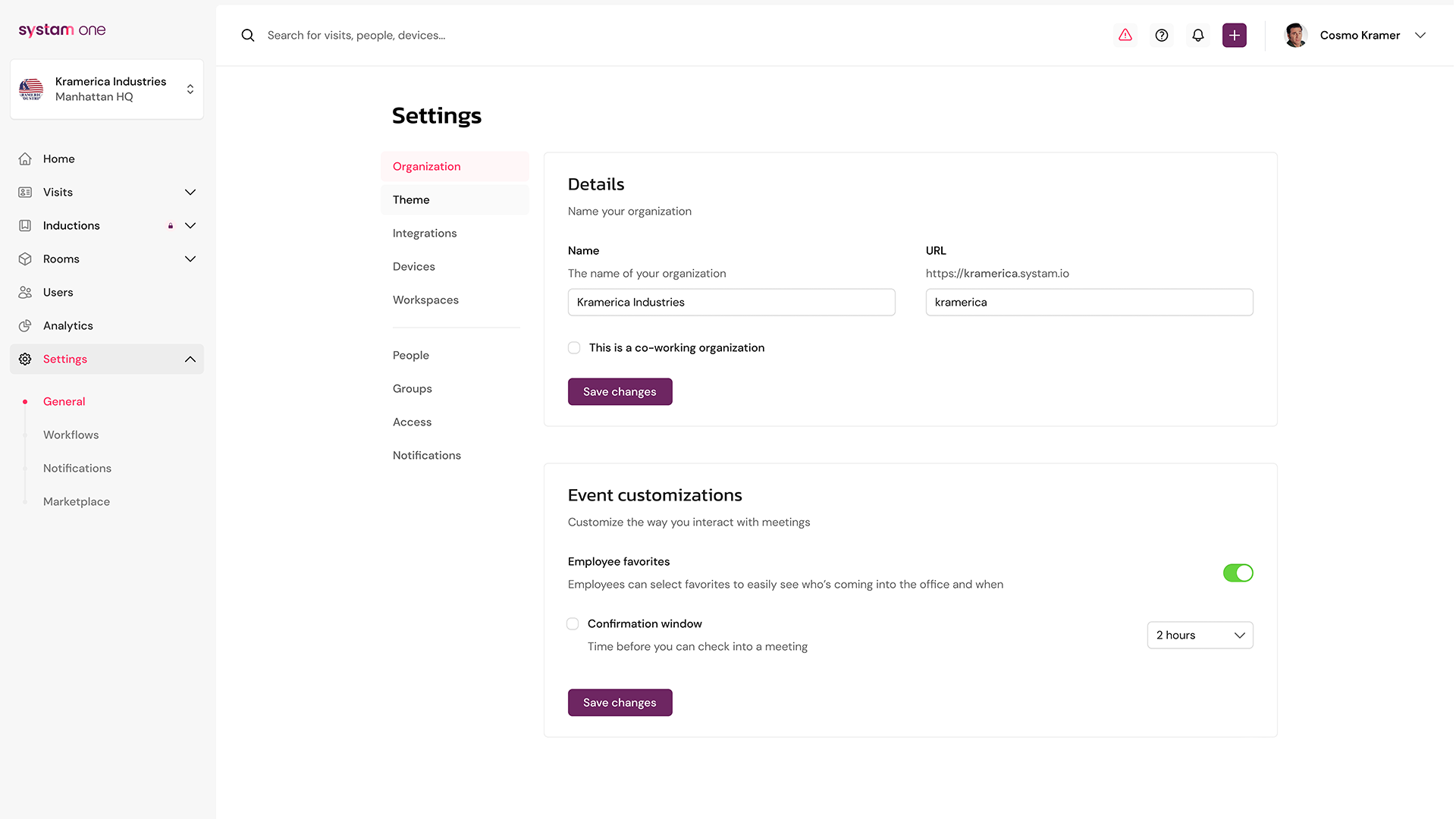The height and width of the screenshot is (819, 1456).
Task: Open notifications via the bell icon
Action: [x=1197, y=35]
